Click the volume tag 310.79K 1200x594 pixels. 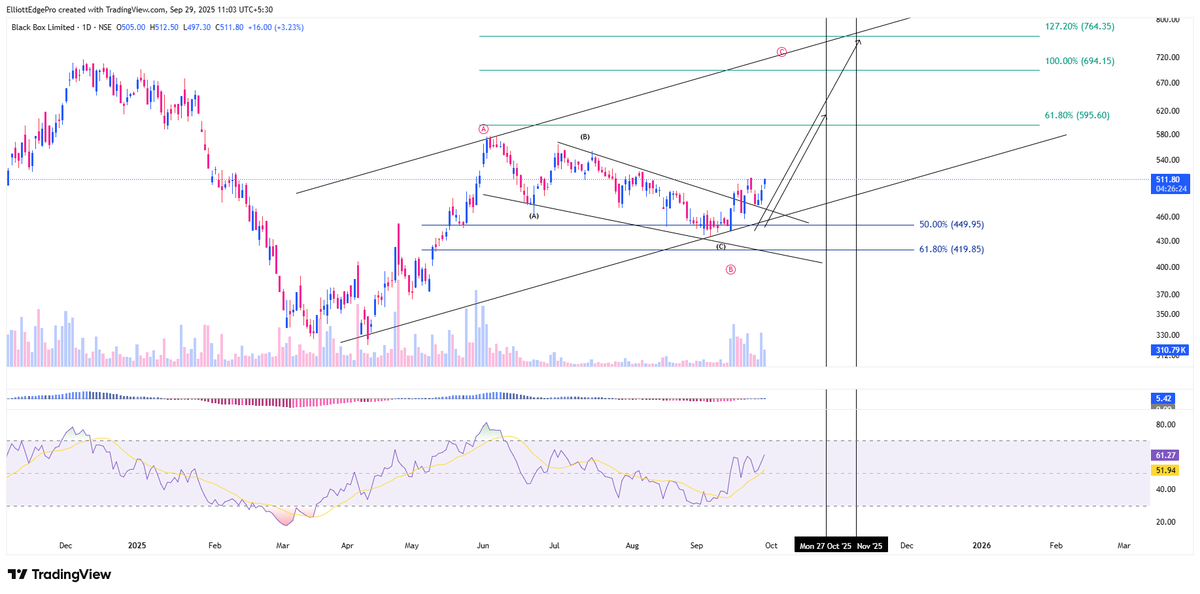point(1169,351)
